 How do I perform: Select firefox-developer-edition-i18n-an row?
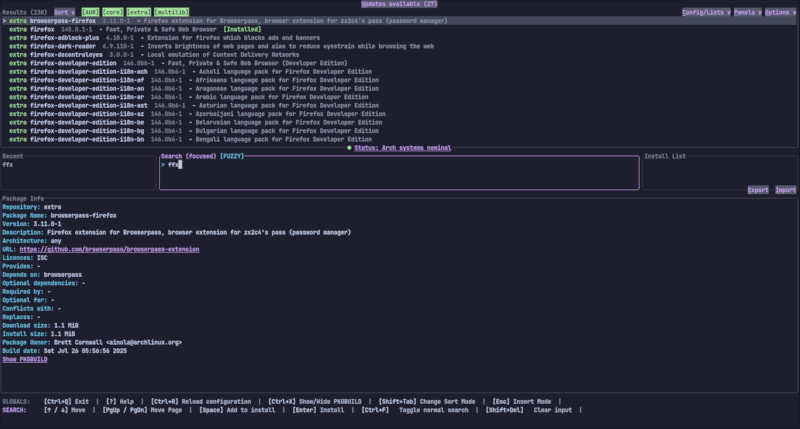(399, 89)
